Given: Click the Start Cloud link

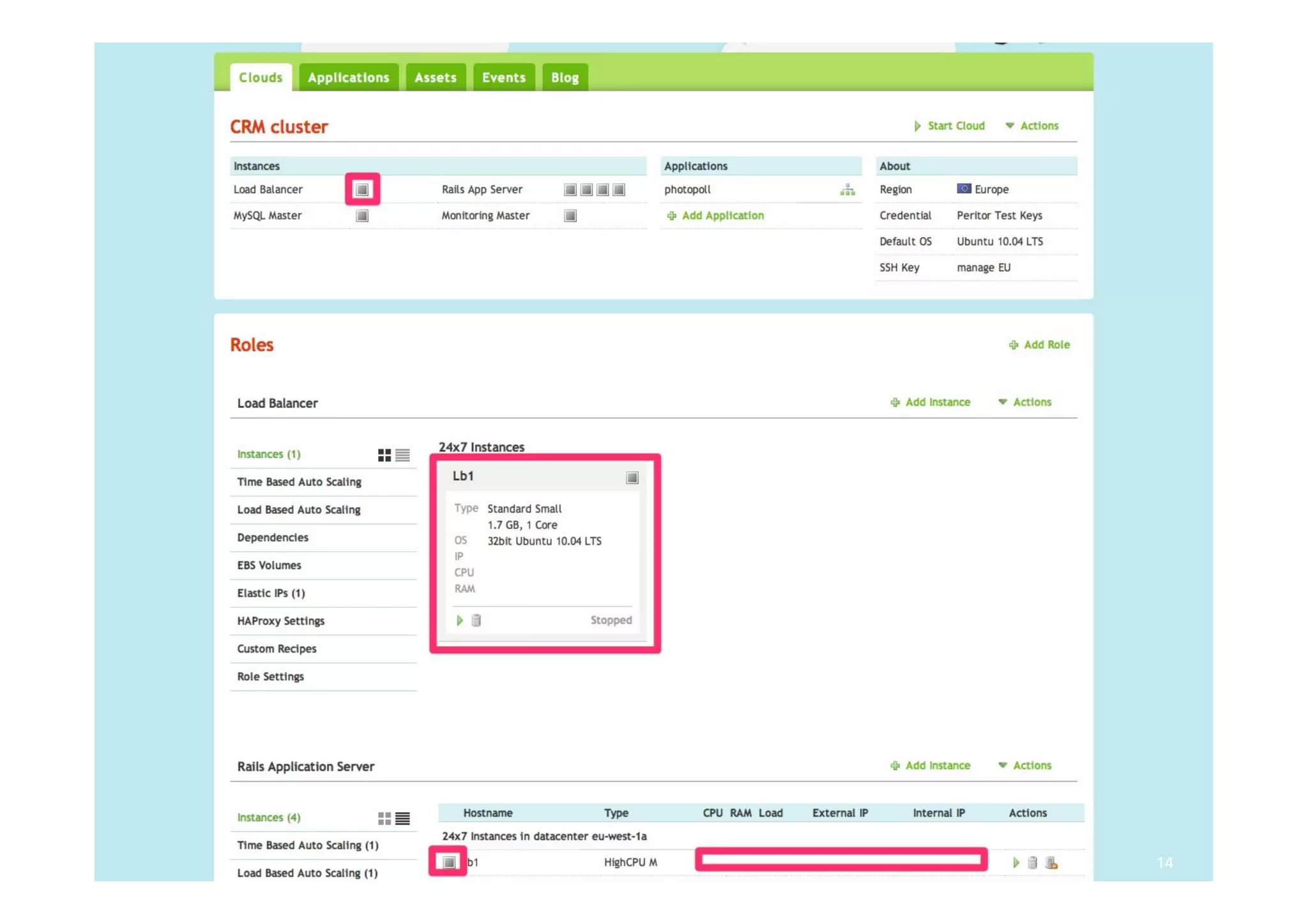Looking at the screenshot, I should [x=949, y=126].
